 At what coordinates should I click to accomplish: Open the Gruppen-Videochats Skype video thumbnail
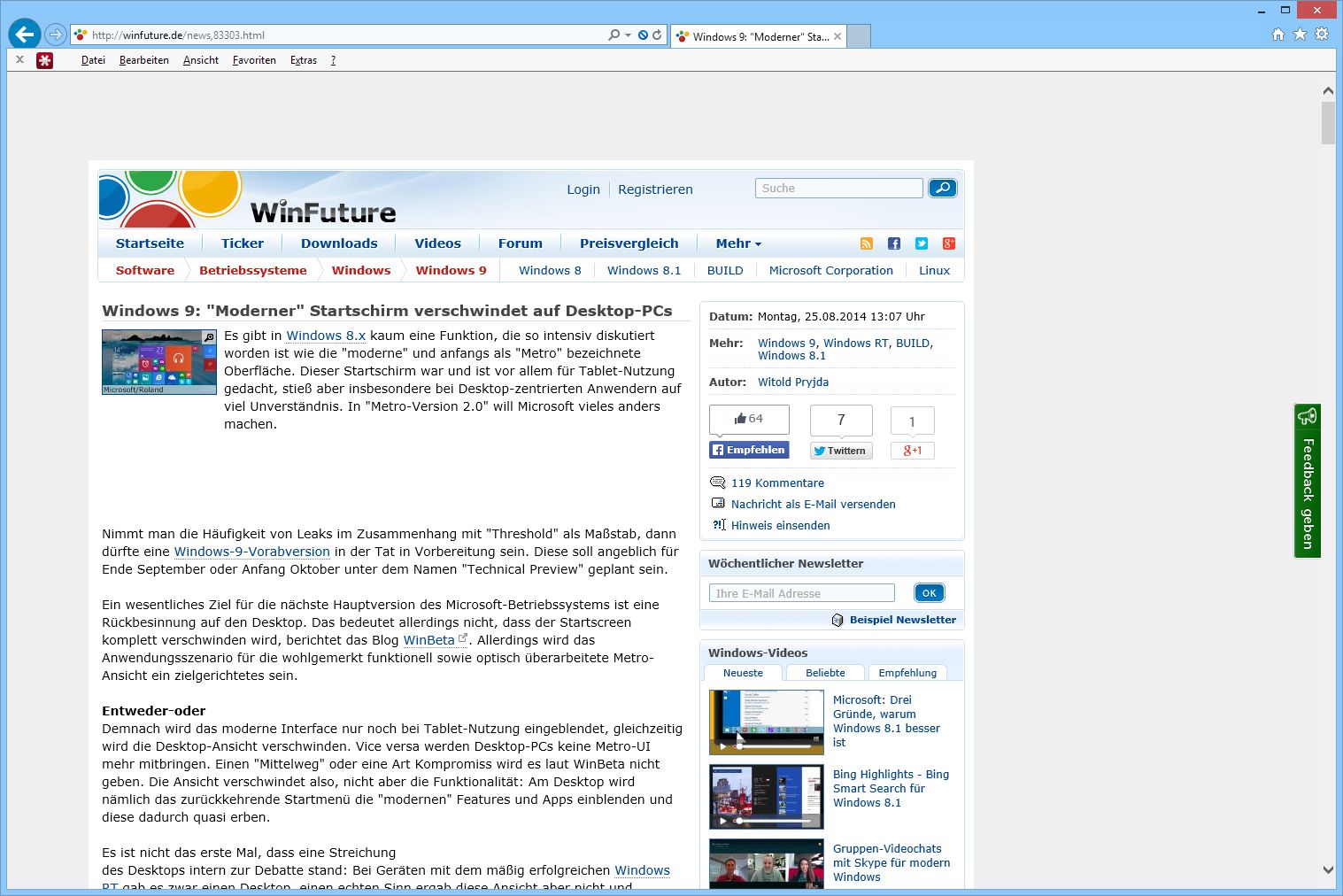pyautogui.click(x=767, y=863)
